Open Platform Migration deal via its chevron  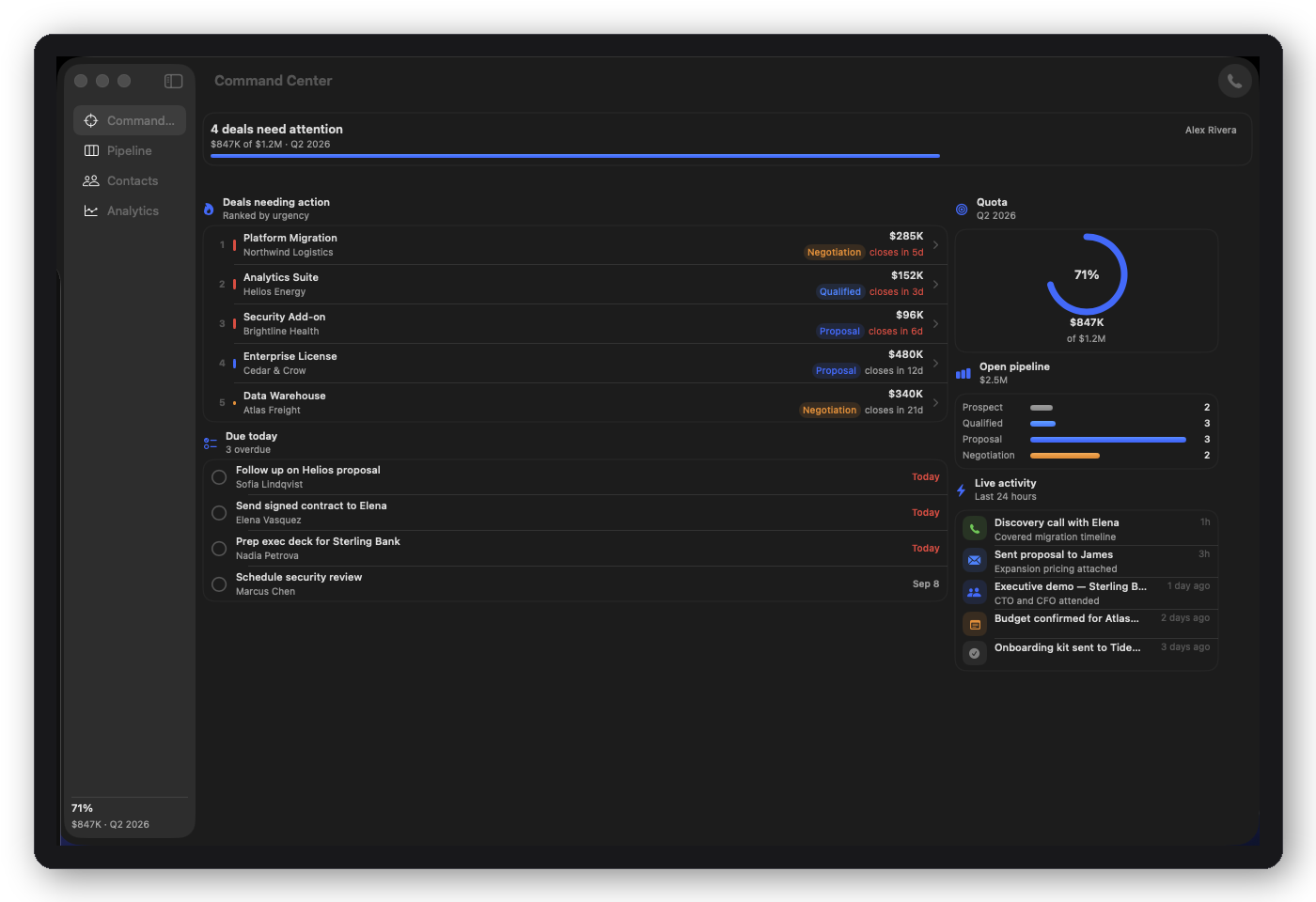pyautogui.click(x=935, y=244)
